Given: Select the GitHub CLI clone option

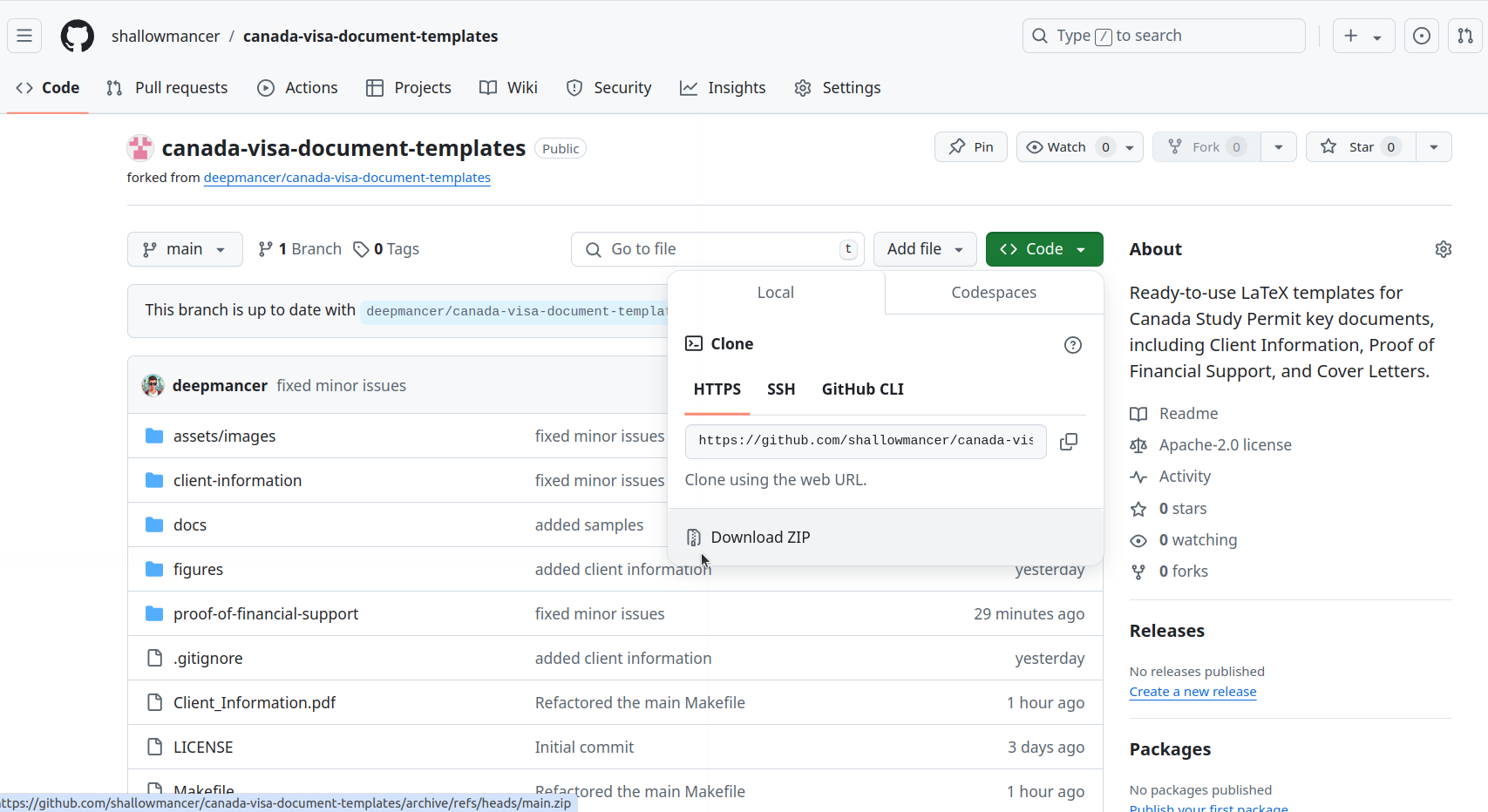Looking at the screenshot, I should click(863, 389).
